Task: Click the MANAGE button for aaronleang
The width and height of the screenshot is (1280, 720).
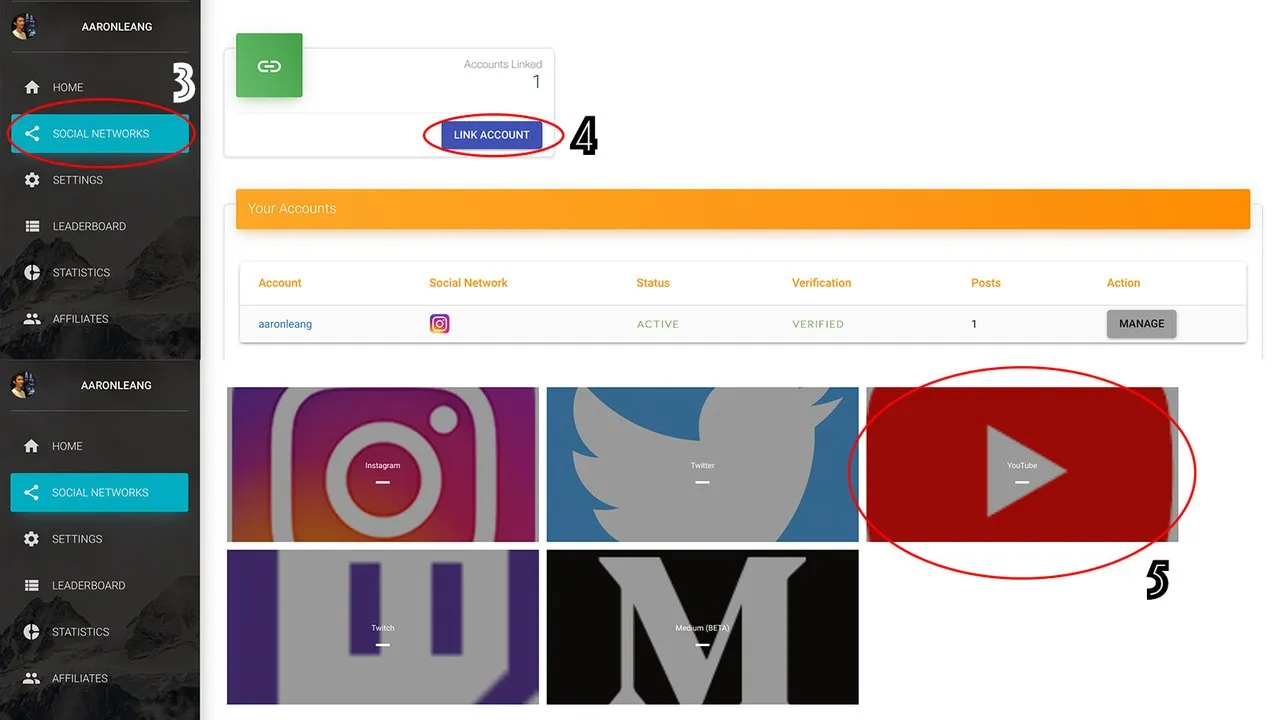Action: (1141, 324)
